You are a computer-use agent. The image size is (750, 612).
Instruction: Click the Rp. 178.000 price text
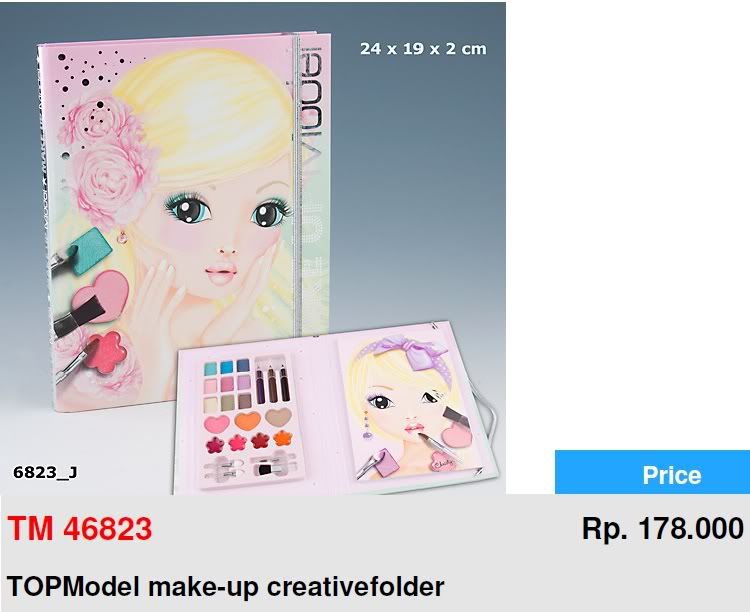pyautogui.click(x=662, y=529)
